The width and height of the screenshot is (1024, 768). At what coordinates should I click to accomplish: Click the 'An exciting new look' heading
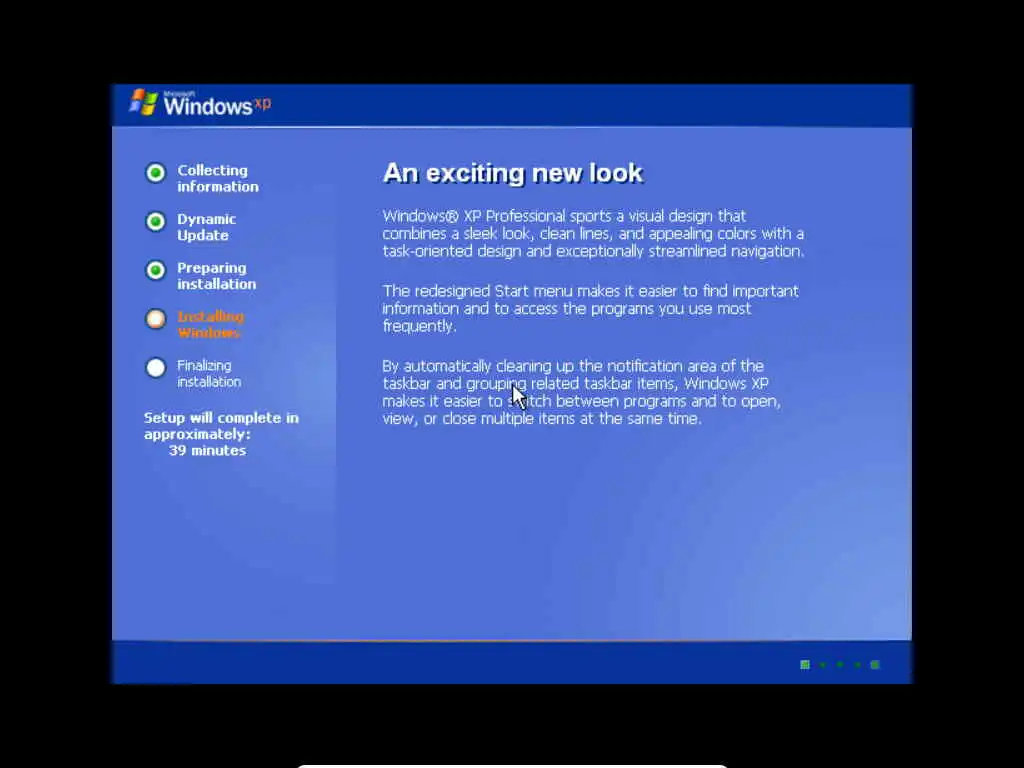513,173
